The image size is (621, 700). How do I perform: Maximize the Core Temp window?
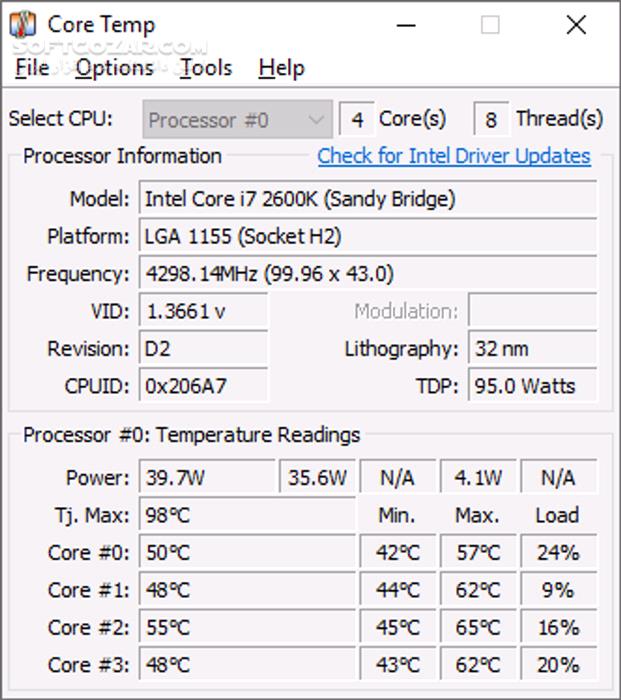pos(490,25)
